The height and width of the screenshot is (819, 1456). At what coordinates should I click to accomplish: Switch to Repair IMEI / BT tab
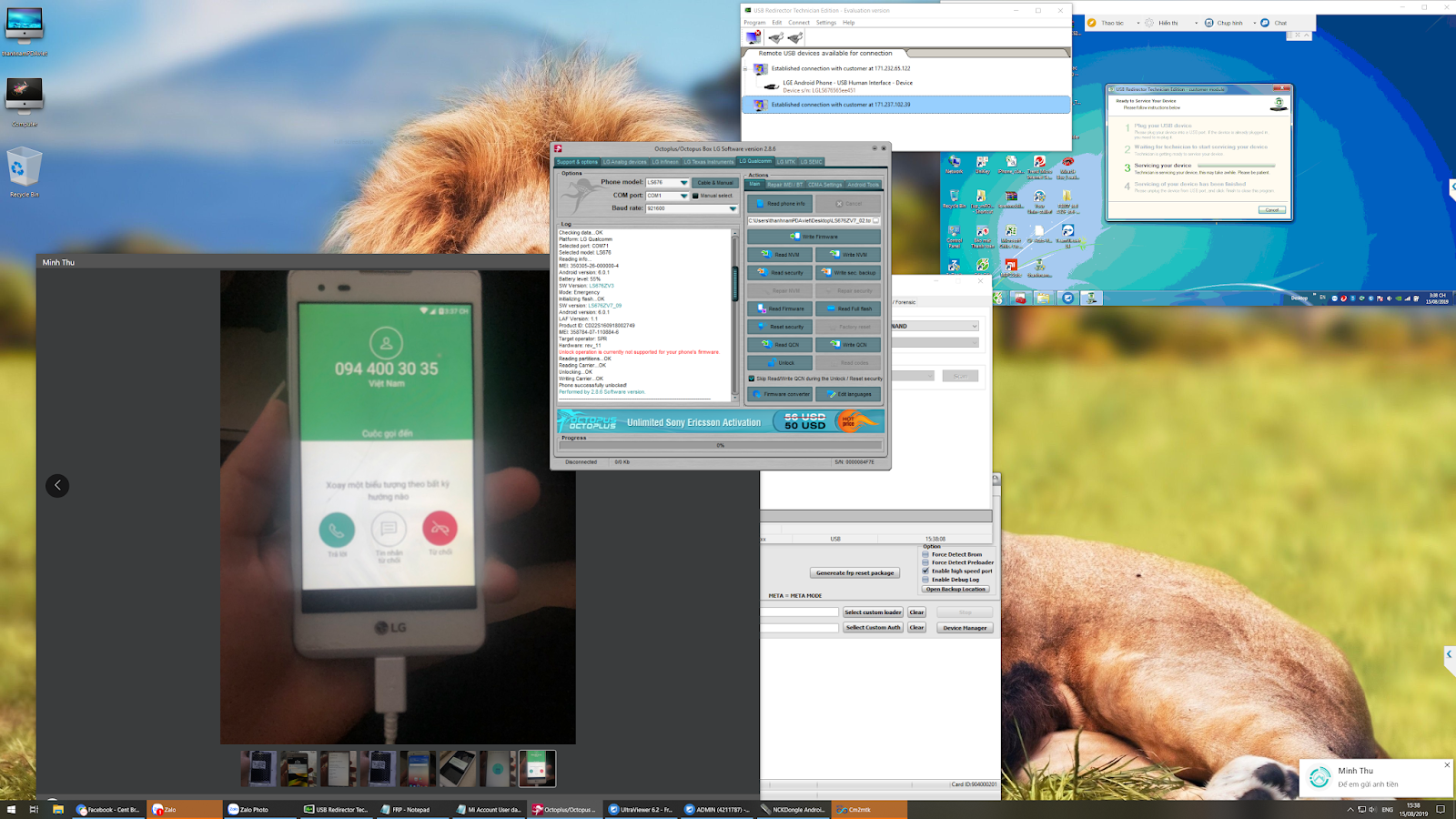(x=784, y=185)
